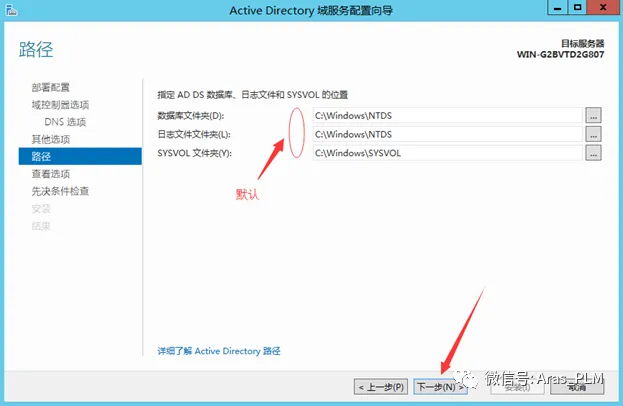Screen dimensions: 623x406
Task: Go to 部署配置 step
Action: point(50,87)
